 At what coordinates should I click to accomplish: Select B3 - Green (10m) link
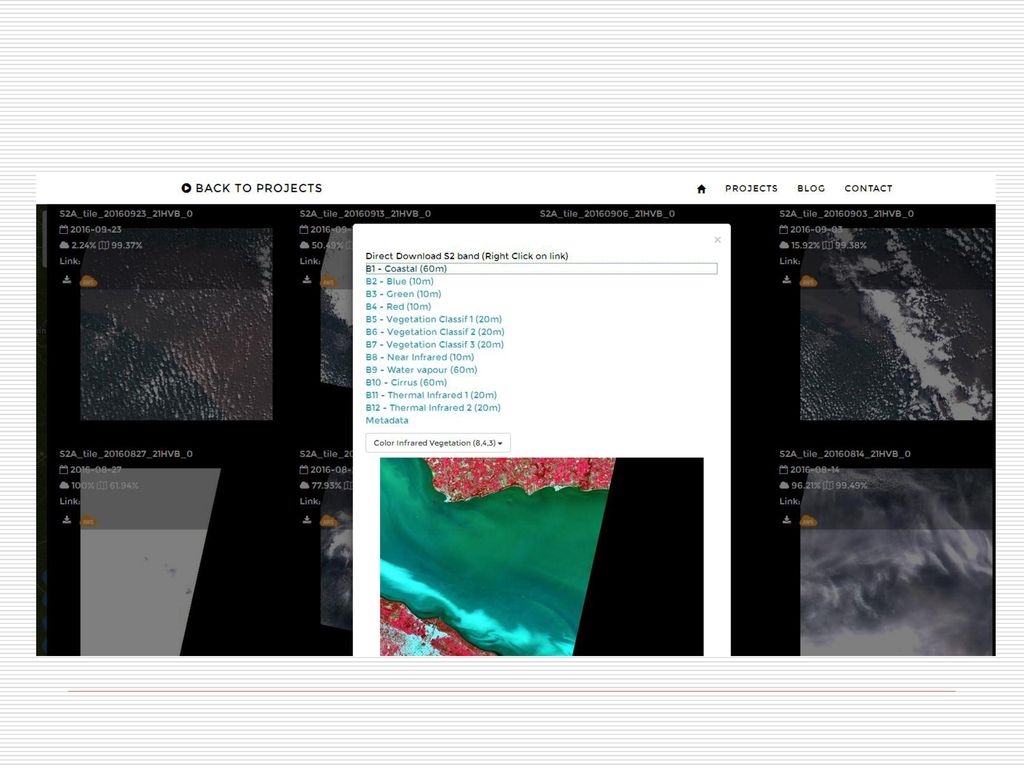coord(404,294)
